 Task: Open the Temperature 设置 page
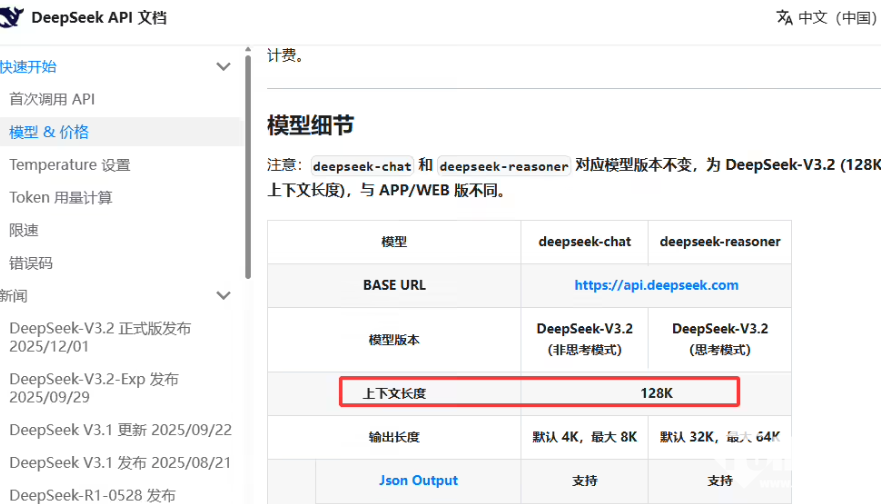pos(70,165)
